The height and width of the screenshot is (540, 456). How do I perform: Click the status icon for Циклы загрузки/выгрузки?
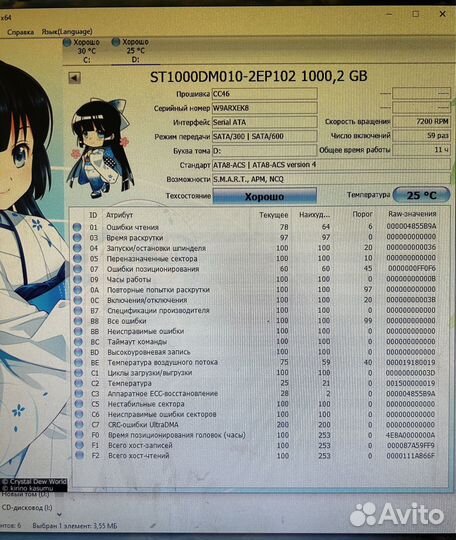coord(79,373)
